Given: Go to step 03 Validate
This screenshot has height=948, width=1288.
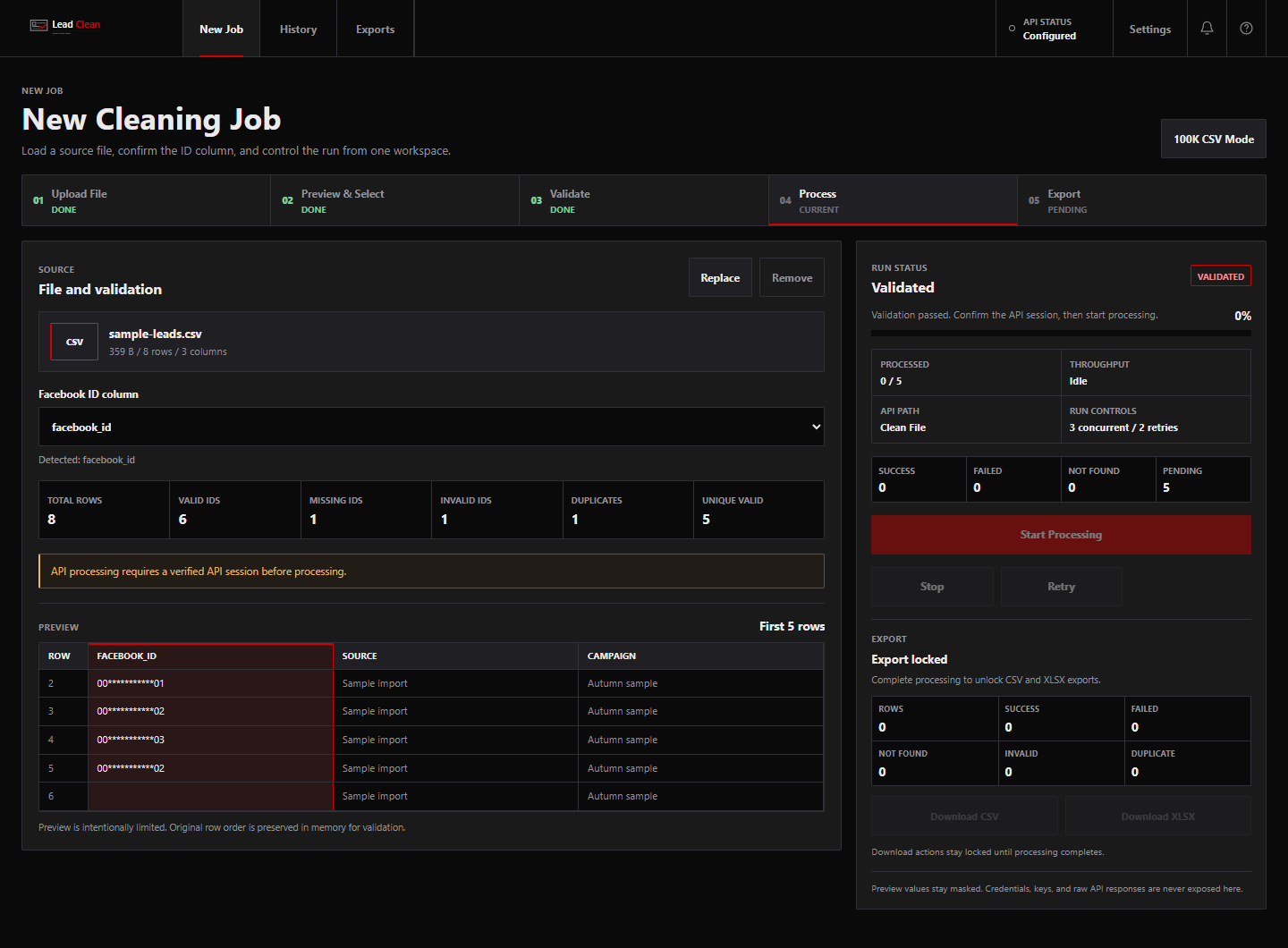Looking at the screenshot, I should tap(643, 200).
